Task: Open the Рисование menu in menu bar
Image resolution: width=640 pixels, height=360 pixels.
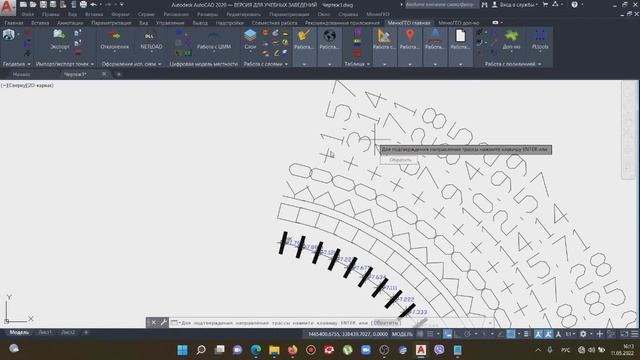Action: pos(176,14)
